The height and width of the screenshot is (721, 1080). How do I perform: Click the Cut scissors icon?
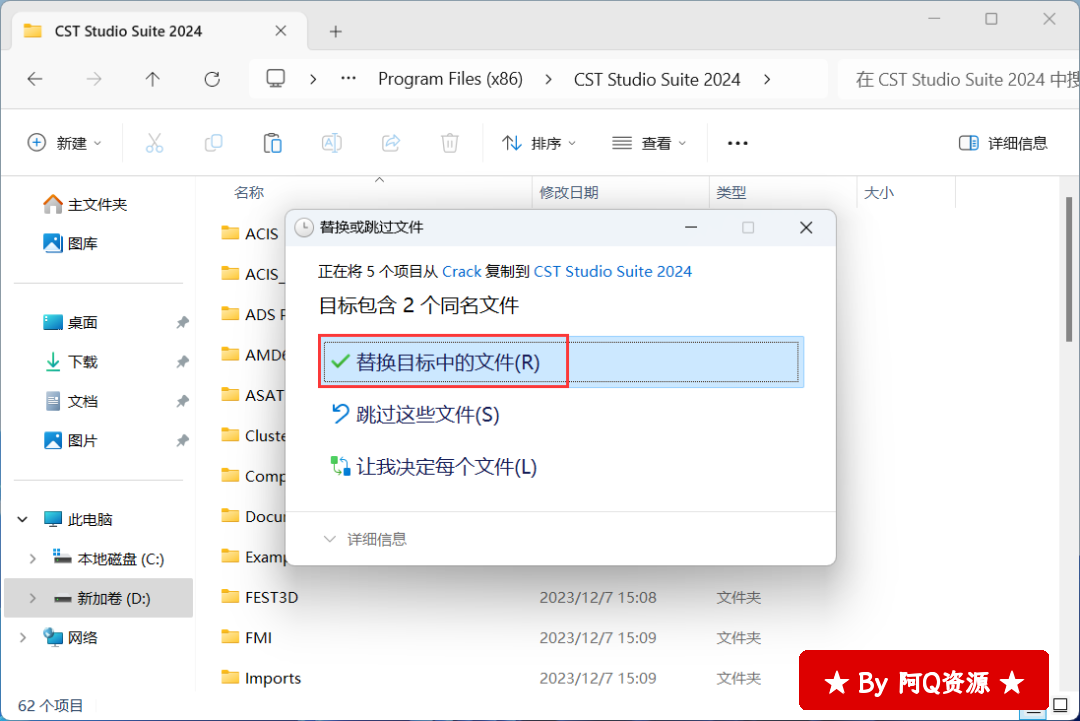pyautogui.click(x=154, y=143)
